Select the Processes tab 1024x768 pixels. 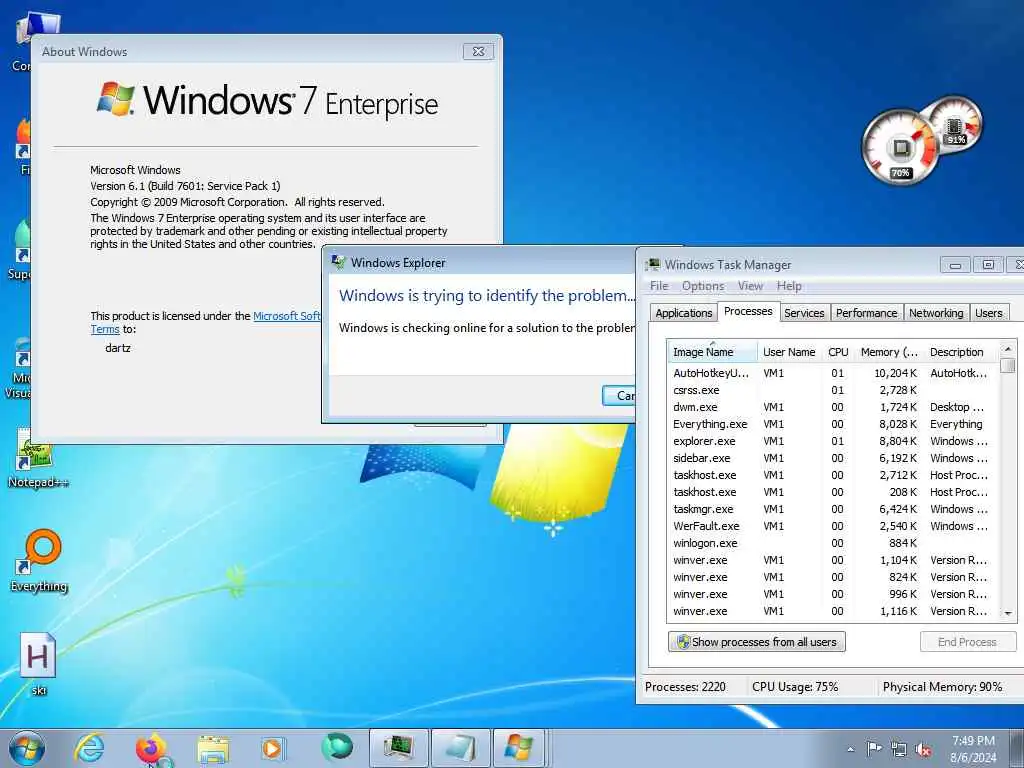tap(748, 312)
